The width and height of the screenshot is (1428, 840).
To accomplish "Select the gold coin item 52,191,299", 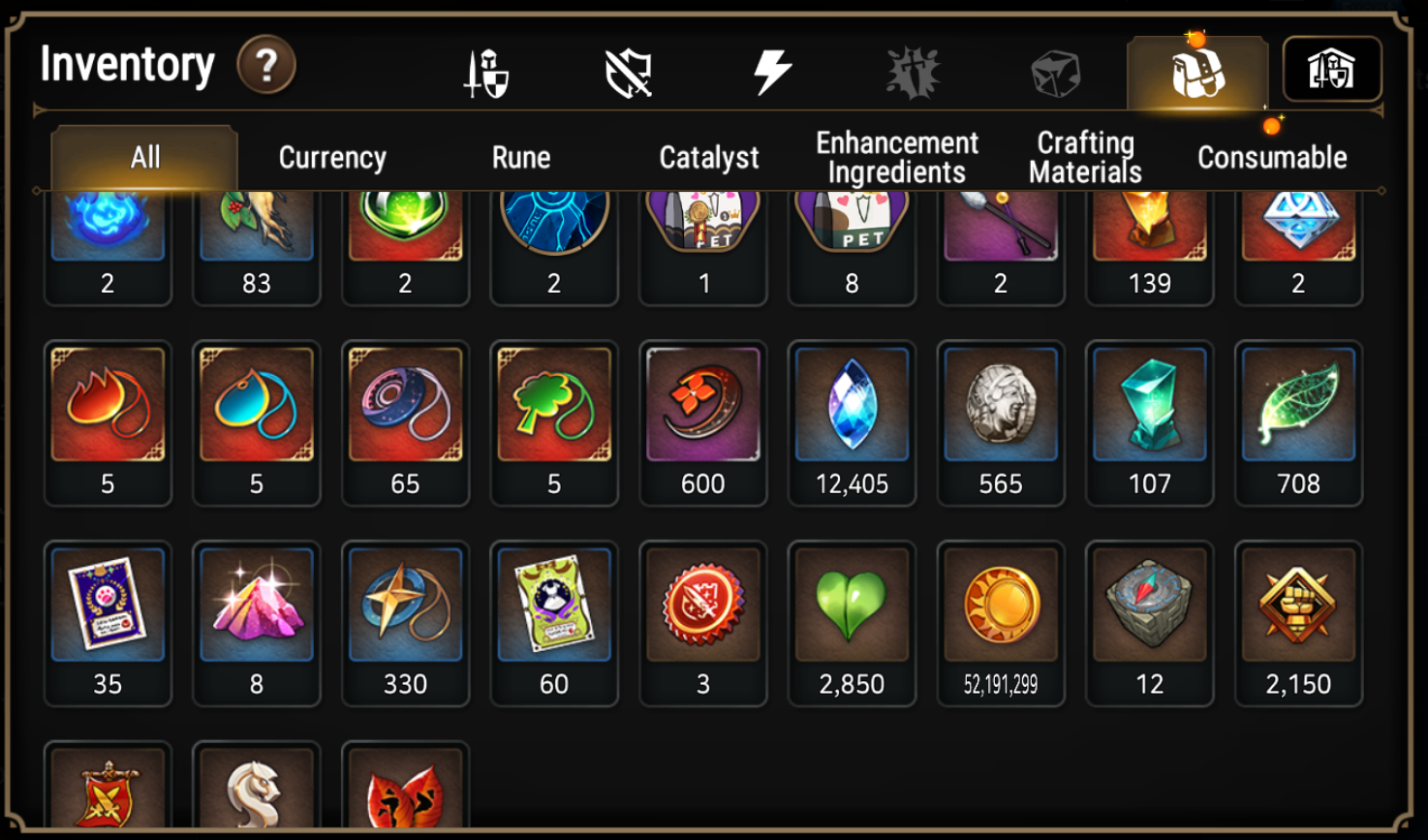I will (1001, 624).
